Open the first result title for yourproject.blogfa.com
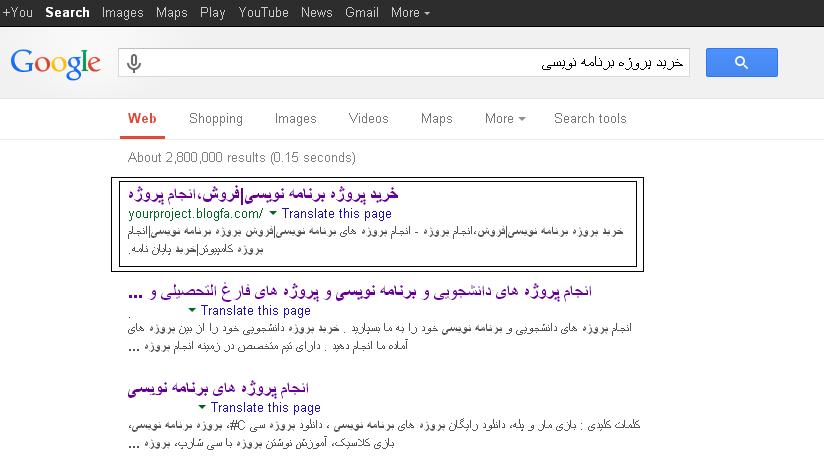The image size is (824, 475). click(x=263, y=194)
